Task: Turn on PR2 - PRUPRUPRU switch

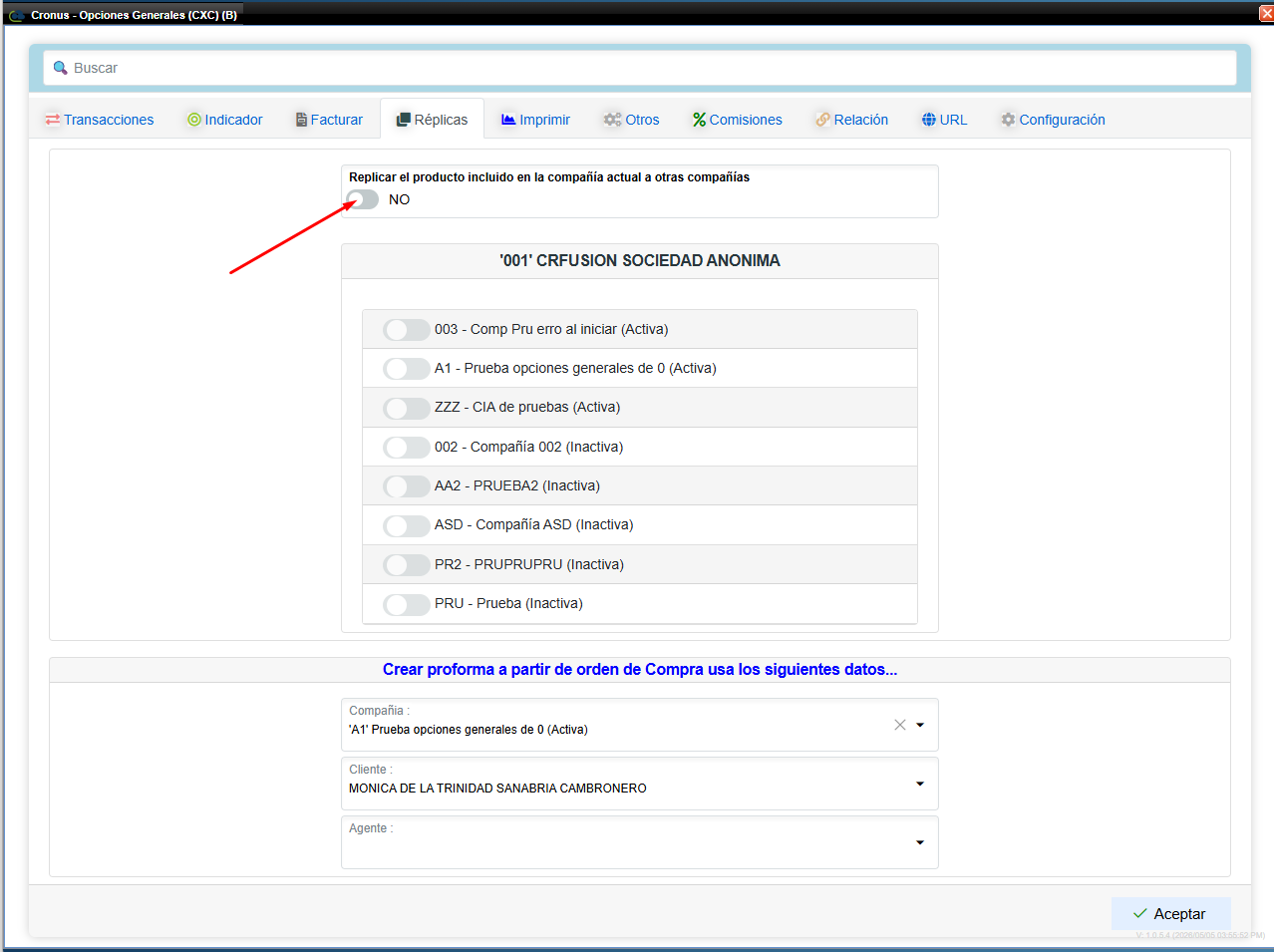Action: [x=407, y=565]
